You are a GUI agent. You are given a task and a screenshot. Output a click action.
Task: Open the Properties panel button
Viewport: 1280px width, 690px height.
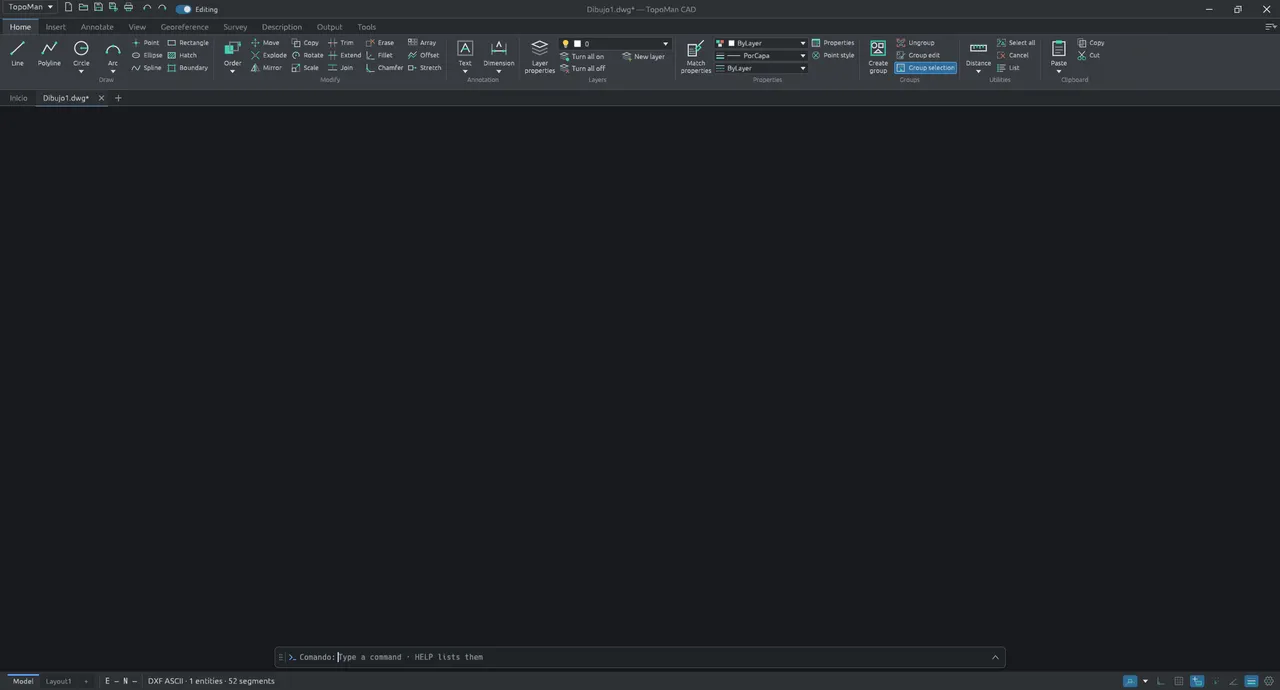click(833, 43)
